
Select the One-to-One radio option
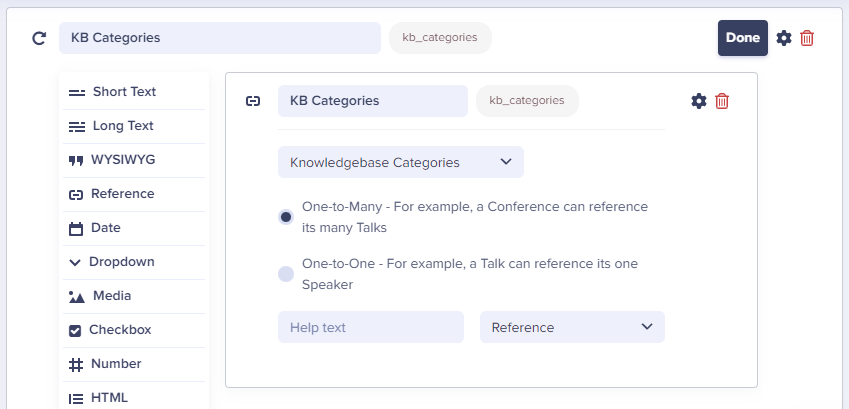pyautogui.click(x=286, y=274)
